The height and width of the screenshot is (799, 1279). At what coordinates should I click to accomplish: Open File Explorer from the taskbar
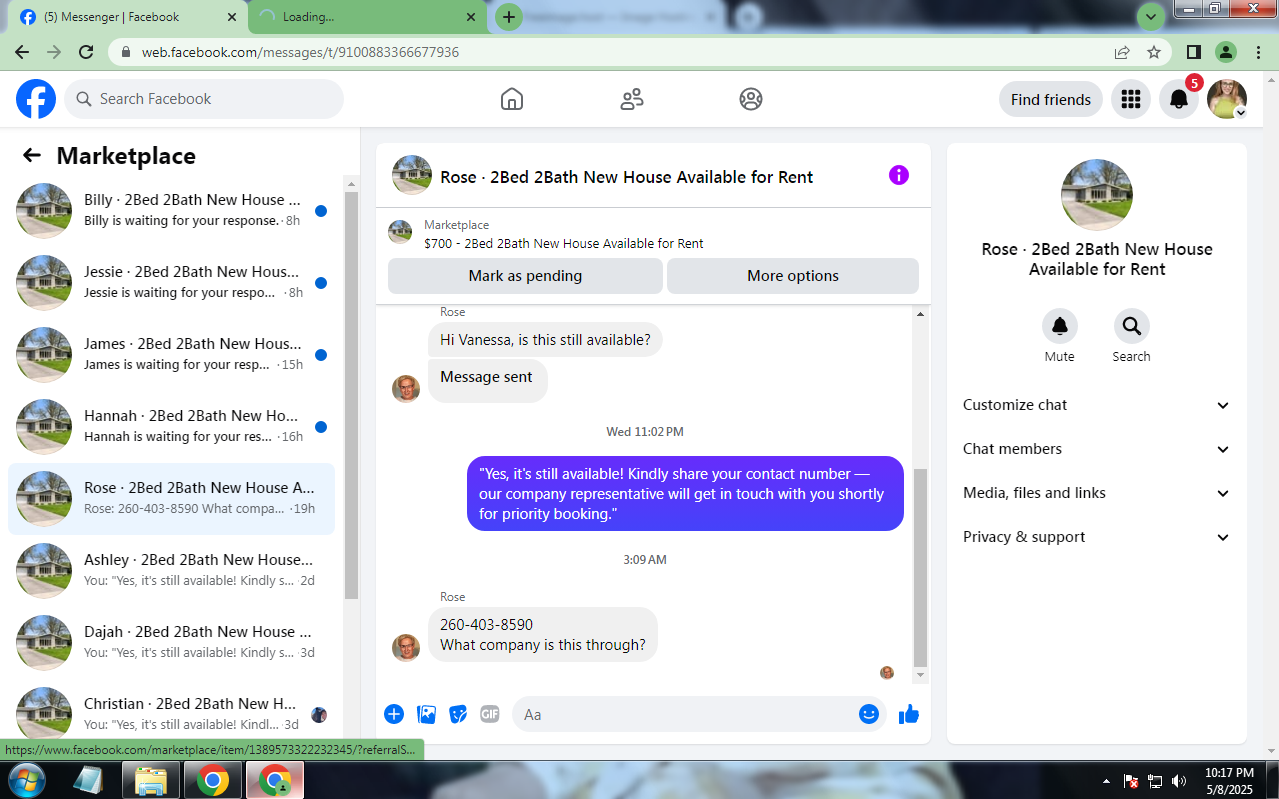click(x=150, y=779)
